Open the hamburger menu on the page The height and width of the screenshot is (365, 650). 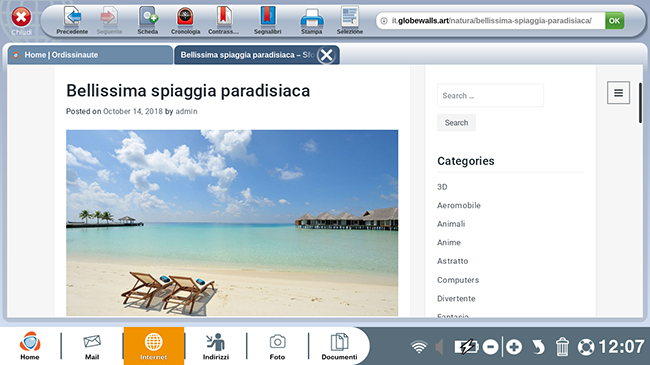click(x=618, y=92)
